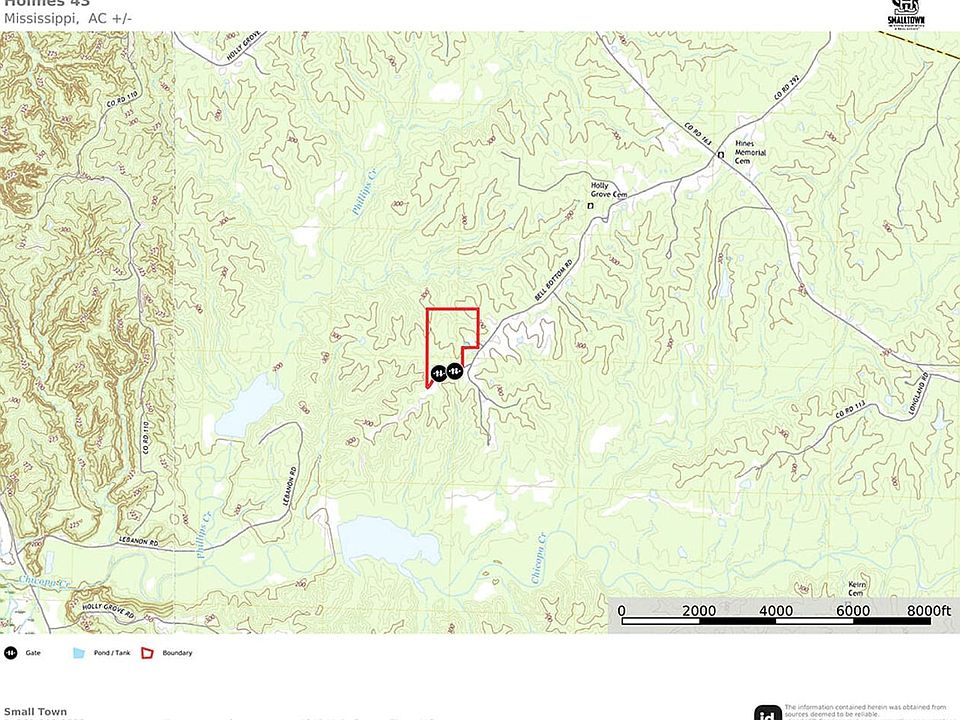960x720 pixels.
Task: Select the Gate icon in the legend
Action: [x=10, y=653]
